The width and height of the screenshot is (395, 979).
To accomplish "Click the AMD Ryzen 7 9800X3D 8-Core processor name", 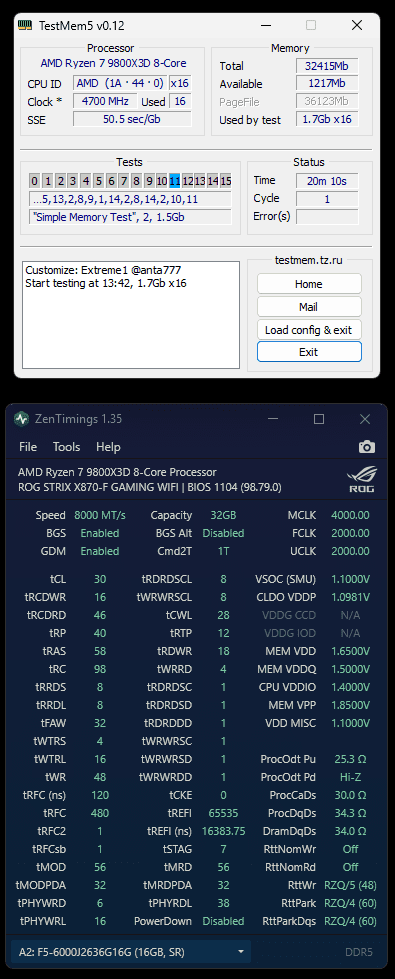I will [x=113, y=63].
